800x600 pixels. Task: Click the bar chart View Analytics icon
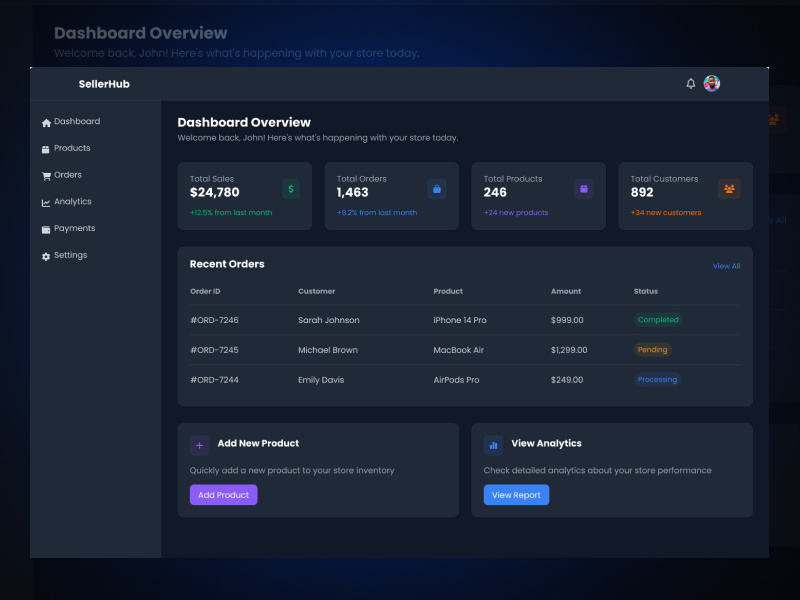click(493, 445)
